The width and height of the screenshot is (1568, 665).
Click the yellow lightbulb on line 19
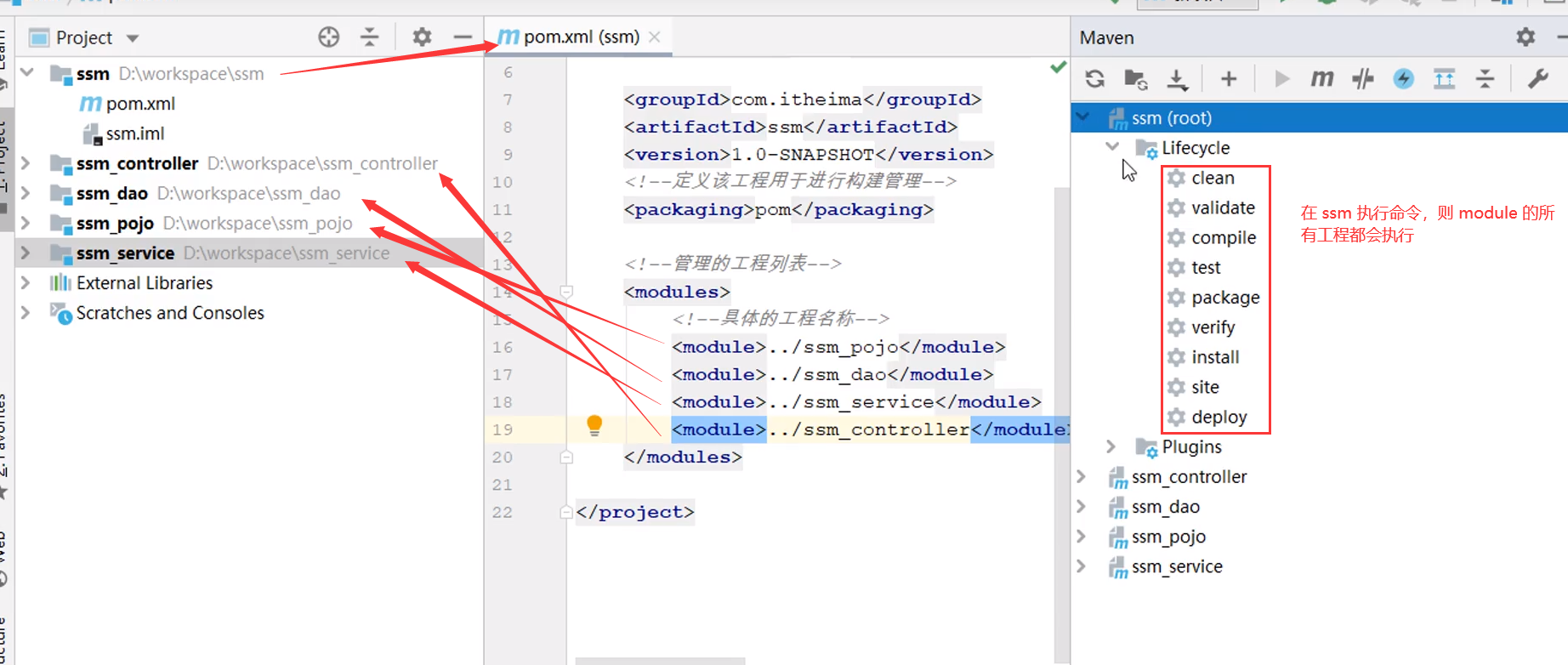tap(594, 425)
